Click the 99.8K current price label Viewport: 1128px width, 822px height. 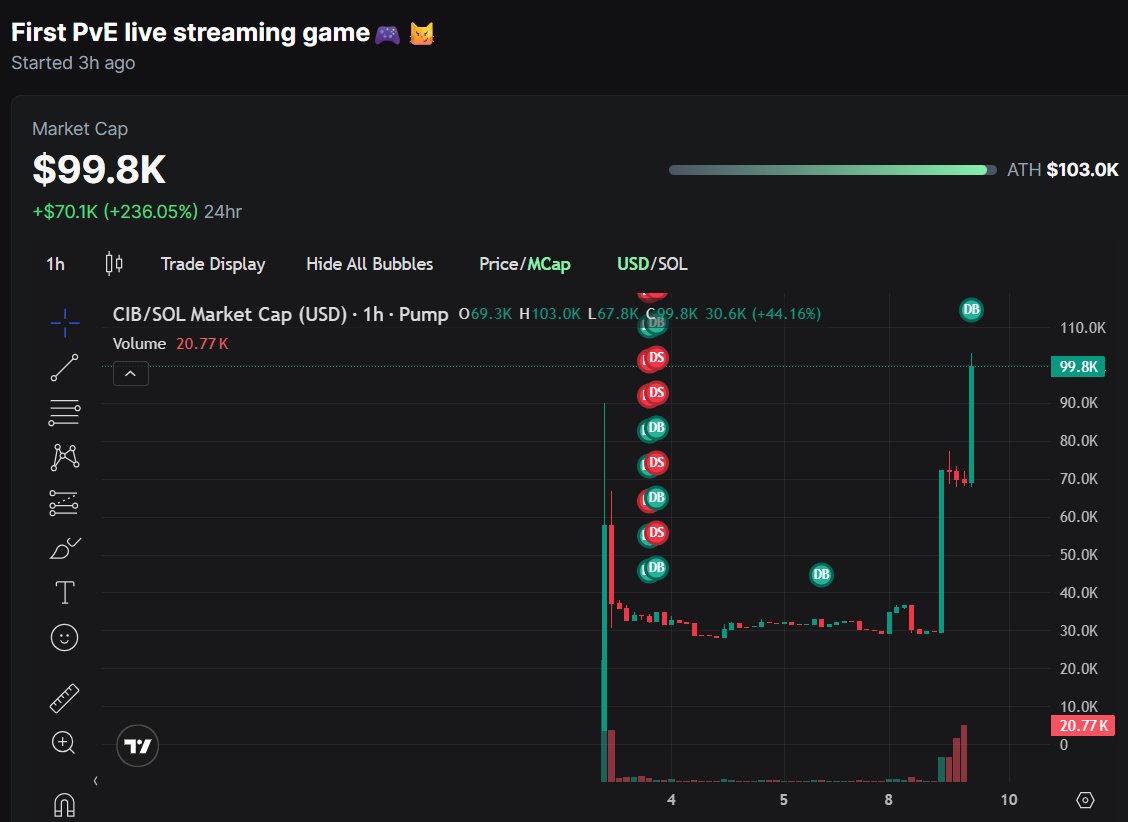pos(1078,367)
